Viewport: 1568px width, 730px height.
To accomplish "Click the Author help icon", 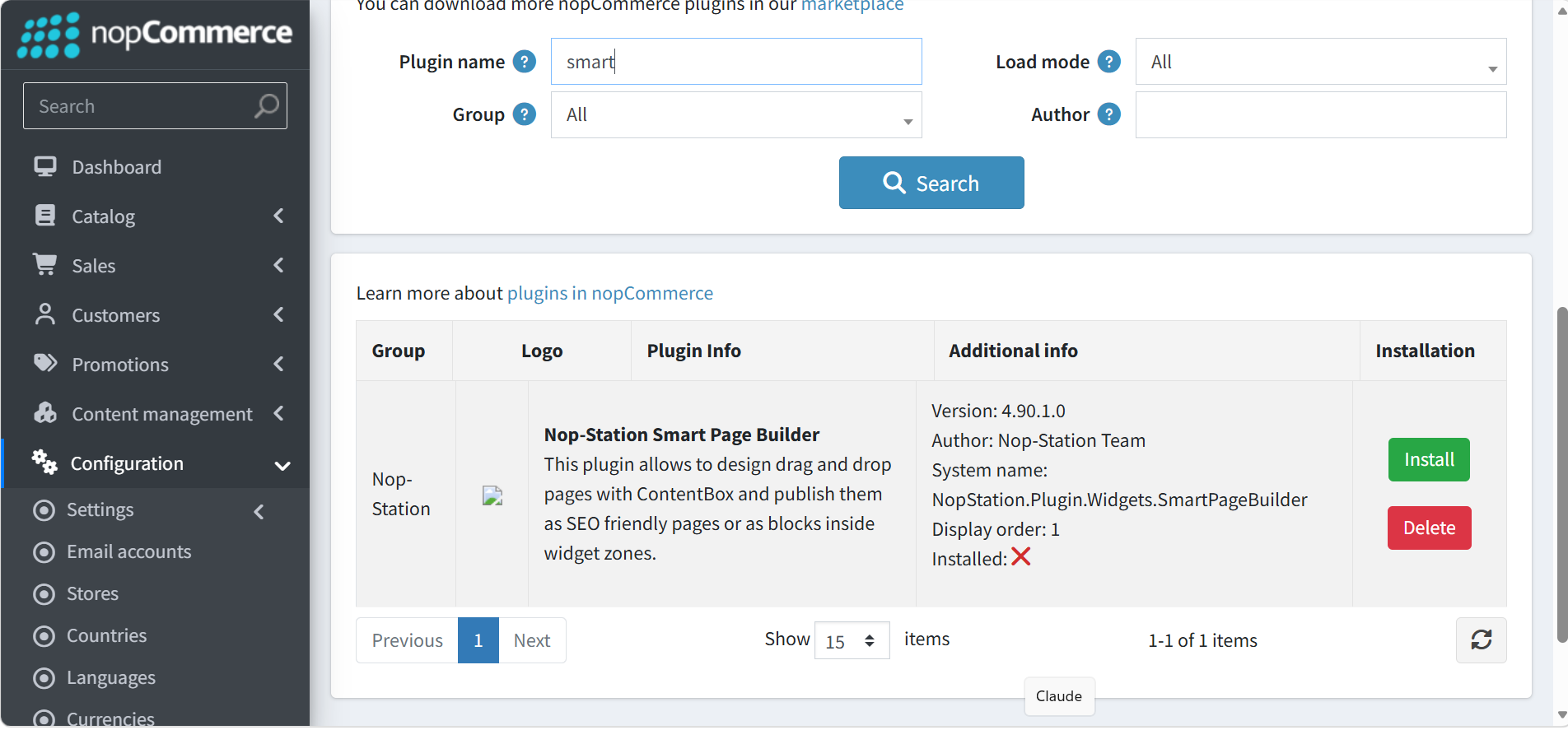I will pyautogui.click(x=1109, y=114).
